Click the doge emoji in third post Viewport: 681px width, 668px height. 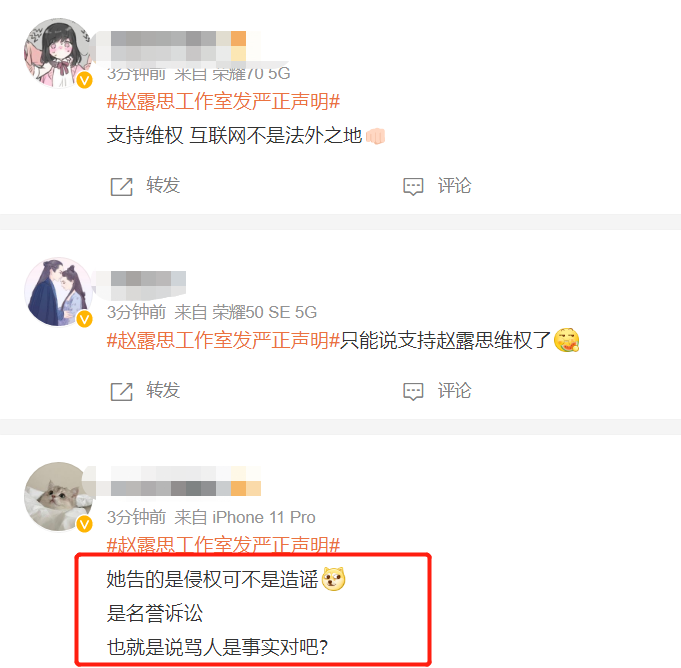click(x=334, y=579)
